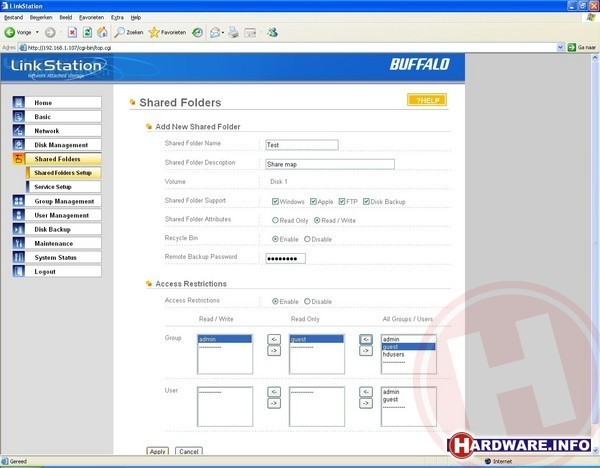This screenshot has width=600, height=468.
Task: Click the Remote Backup Password field
Action: click(285, 258)
